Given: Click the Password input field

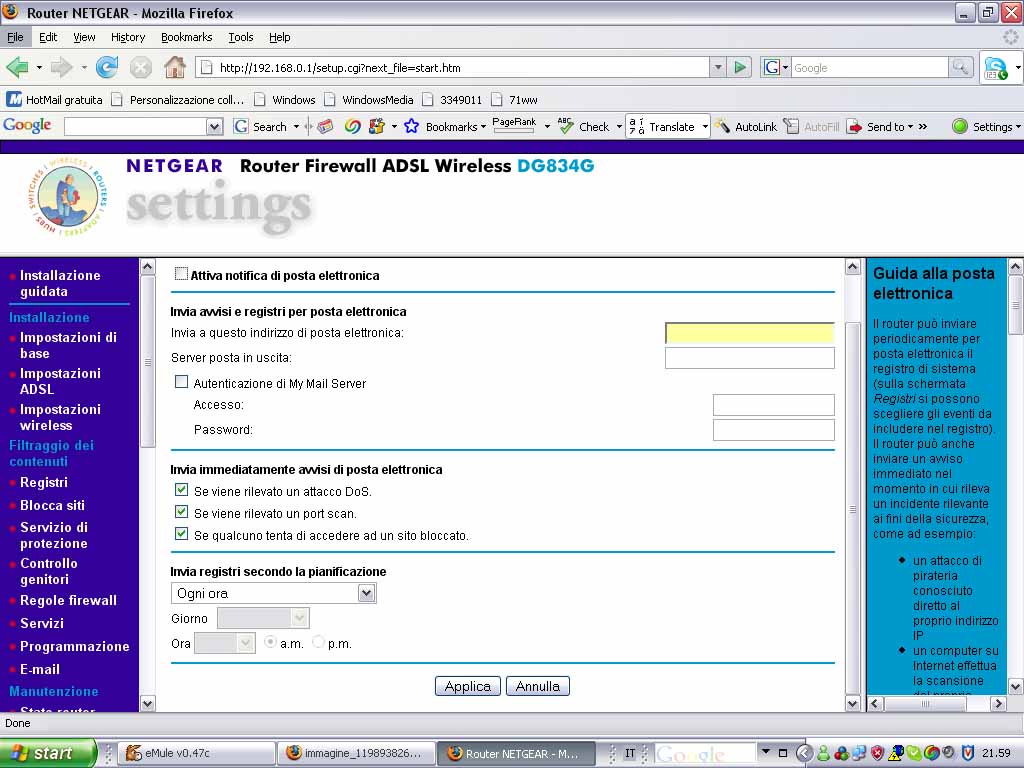Looking at the screenshot, I should 773,430.
